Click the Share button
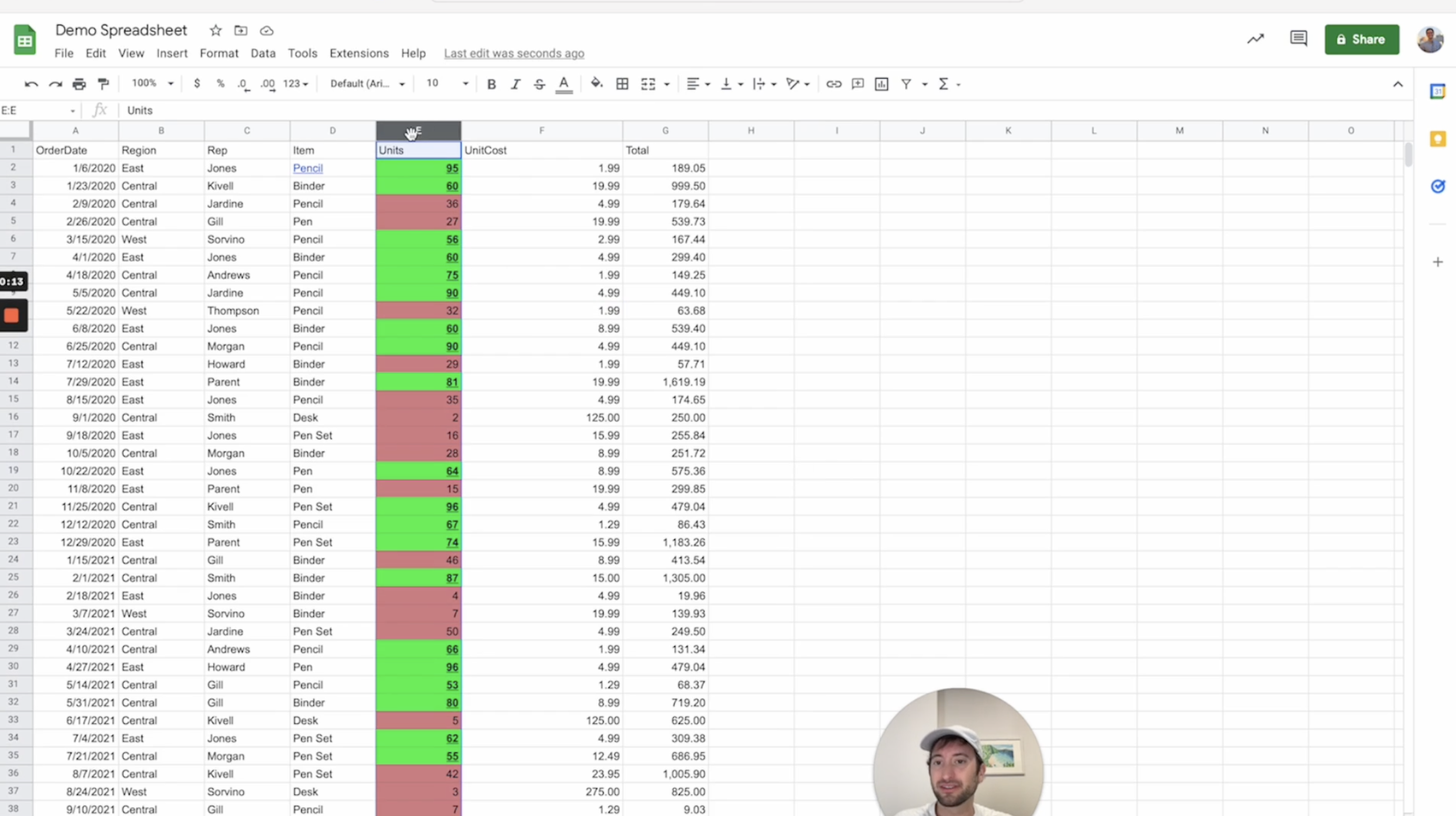 (x=1362, y=39)
